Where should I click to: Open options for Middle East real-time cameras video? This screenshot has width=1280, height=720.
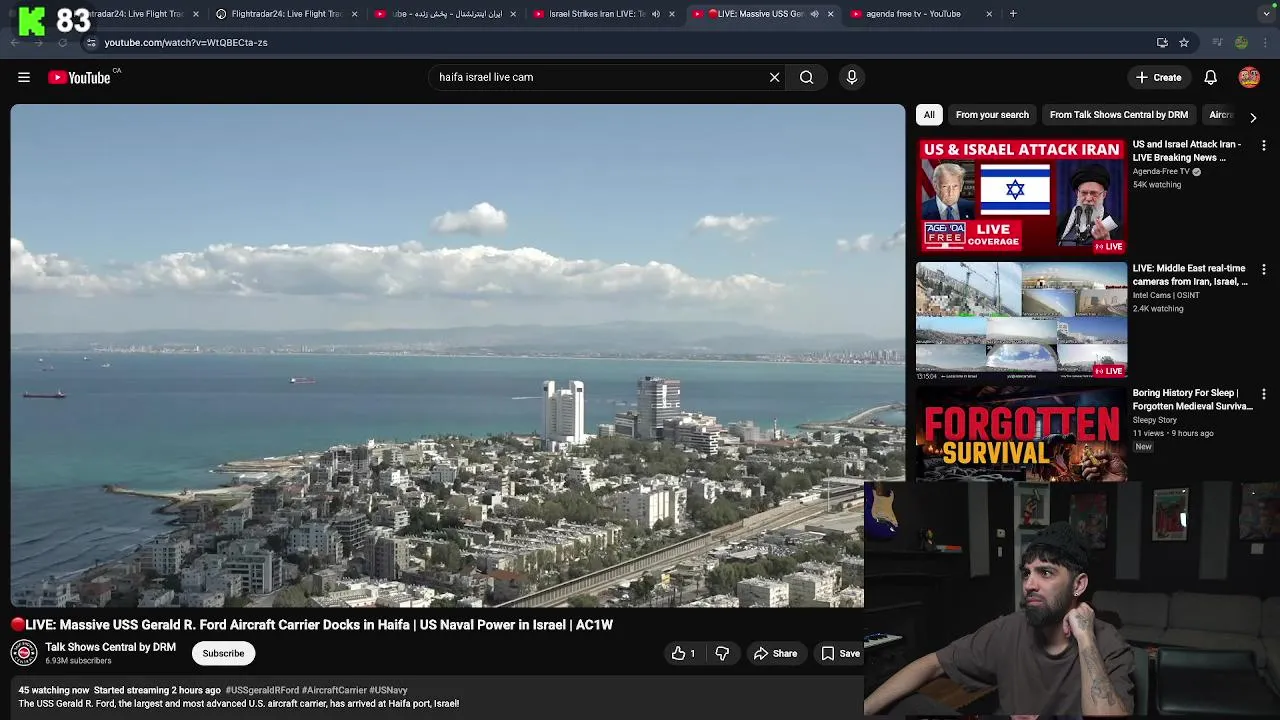pyautogui.click(x=1263, y=270)
